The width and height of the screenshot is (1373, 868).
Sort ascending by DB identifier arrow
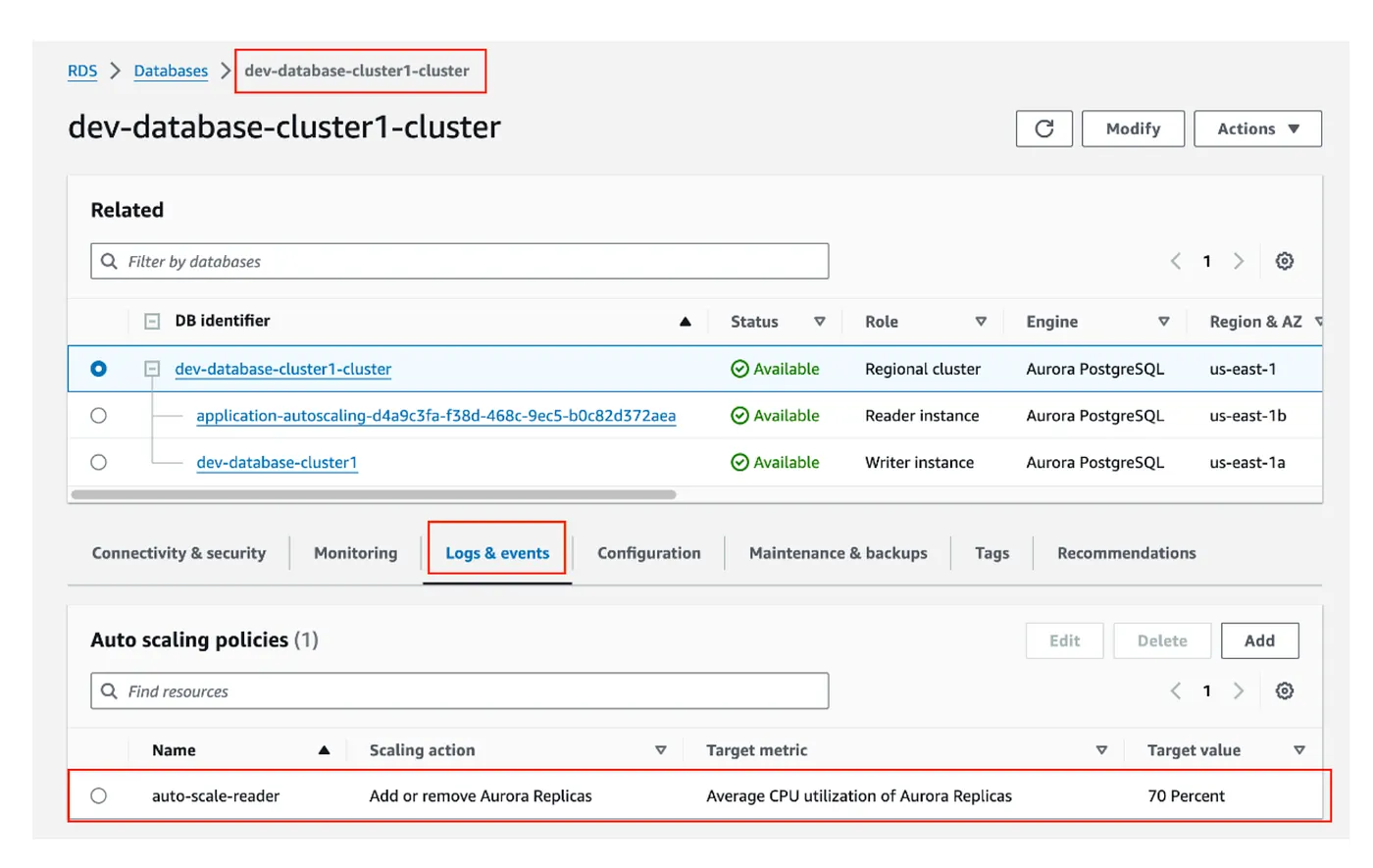pos(686,322)
